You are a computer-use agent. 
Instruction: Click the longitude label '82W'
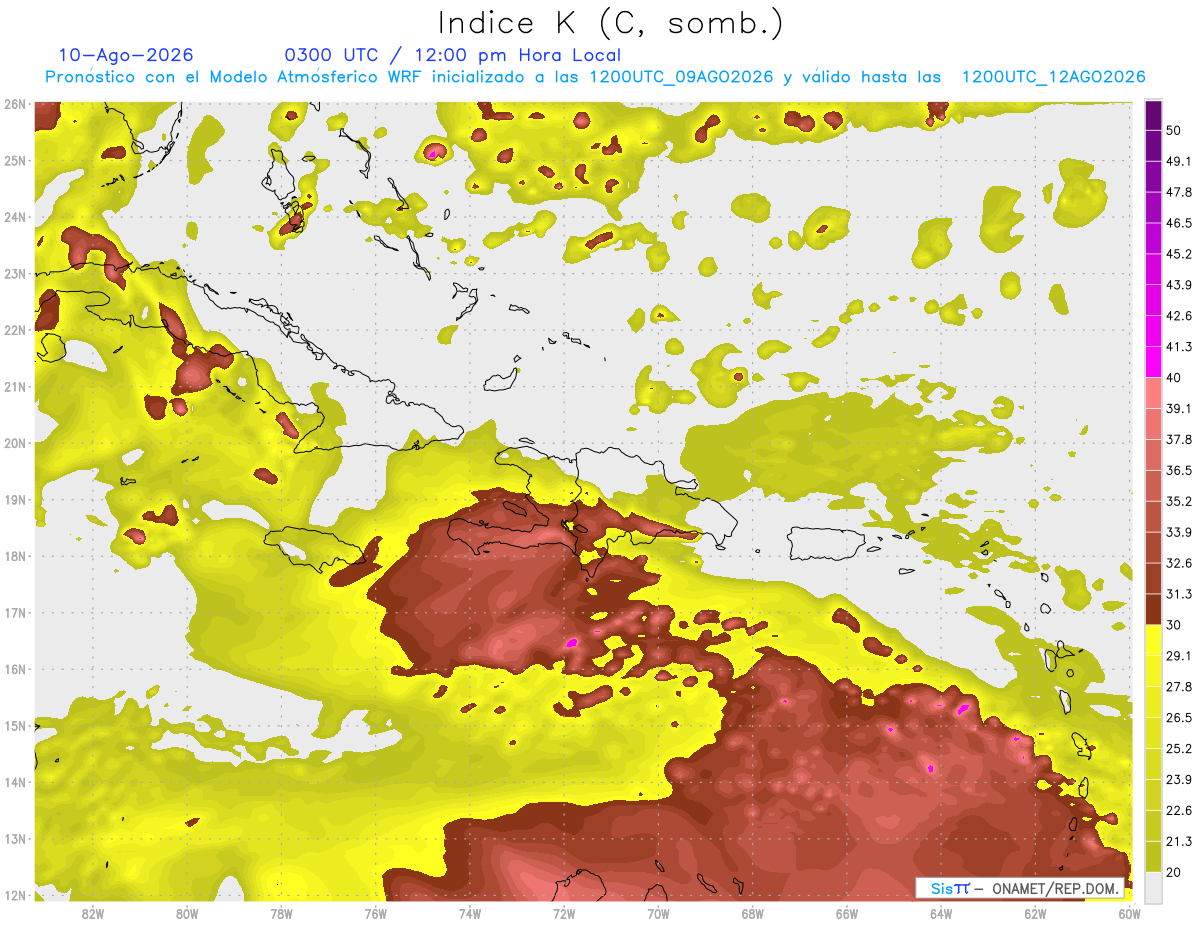point(93,913)
